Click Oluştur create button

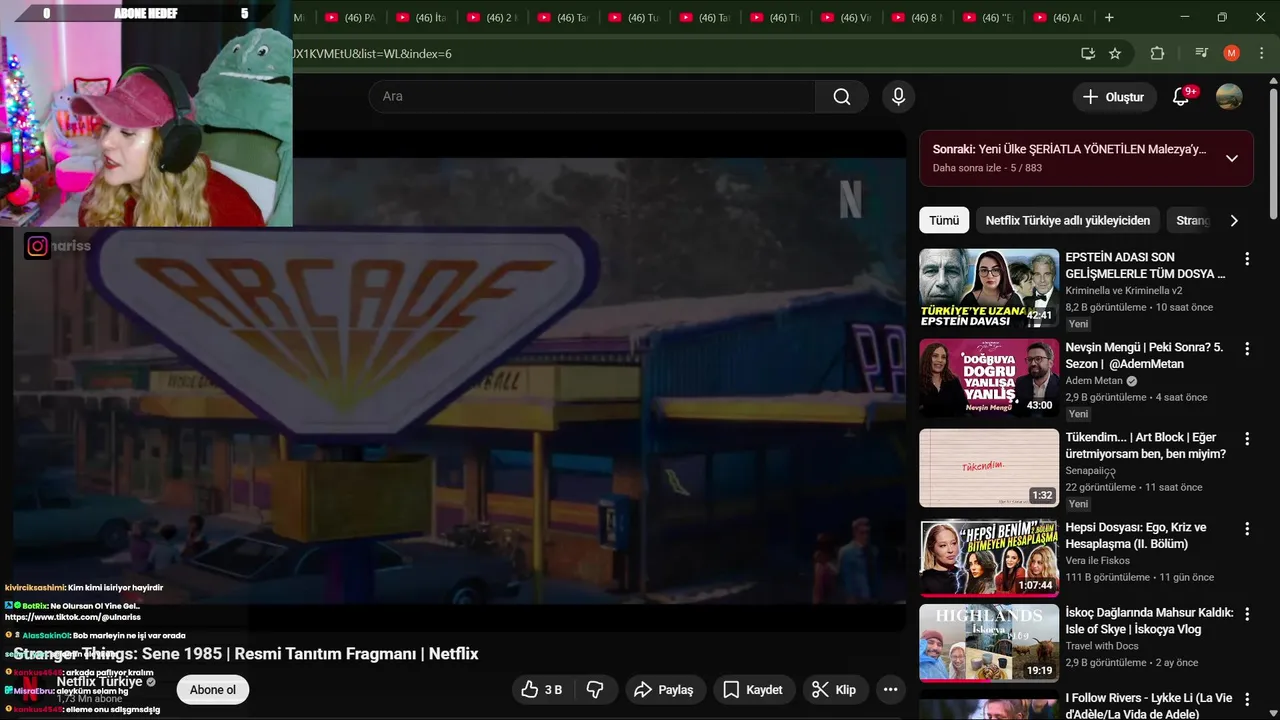1113,97
